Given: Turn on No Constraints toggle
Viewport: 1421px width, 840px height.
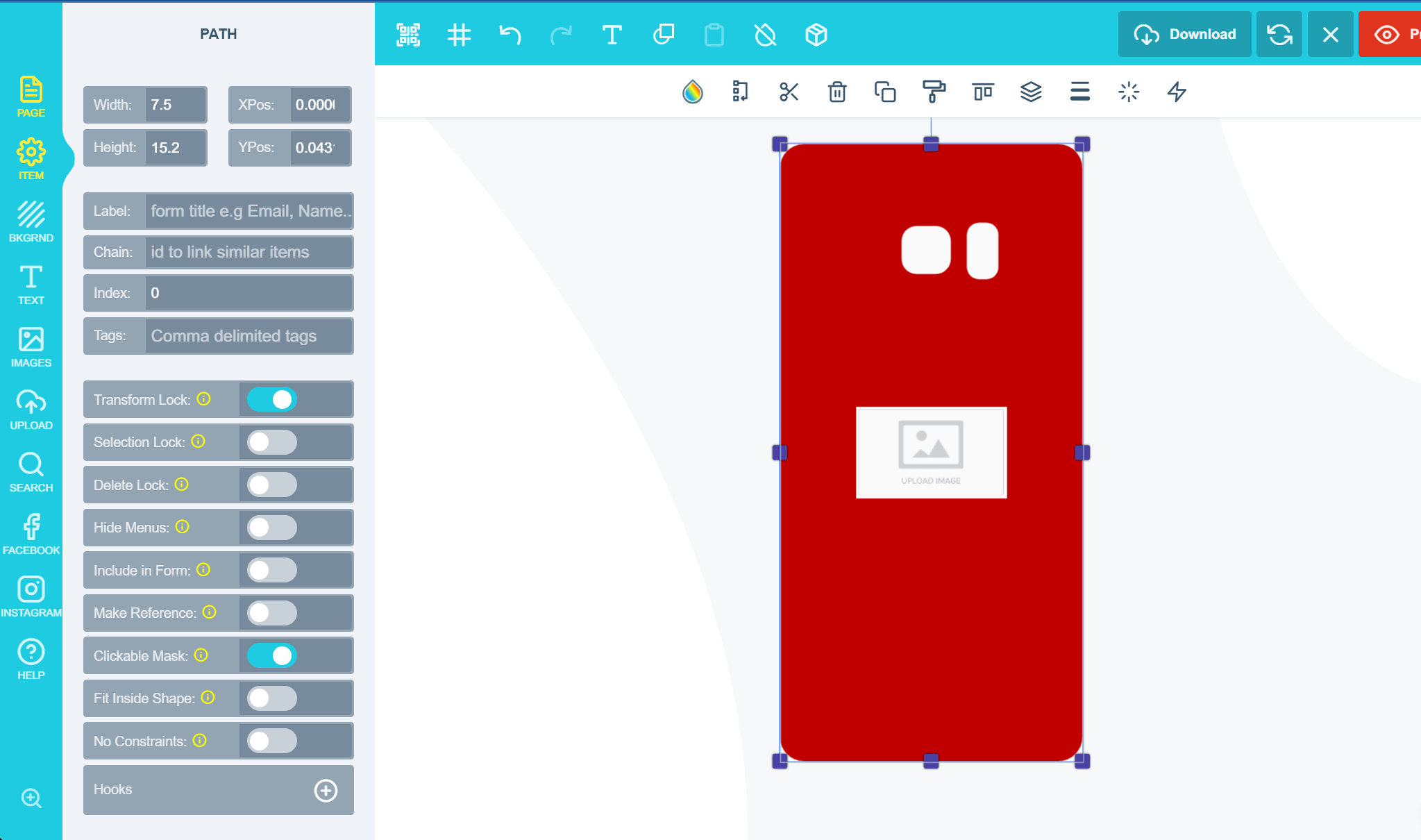Looking at the screenshot, I should coord(272,741).
